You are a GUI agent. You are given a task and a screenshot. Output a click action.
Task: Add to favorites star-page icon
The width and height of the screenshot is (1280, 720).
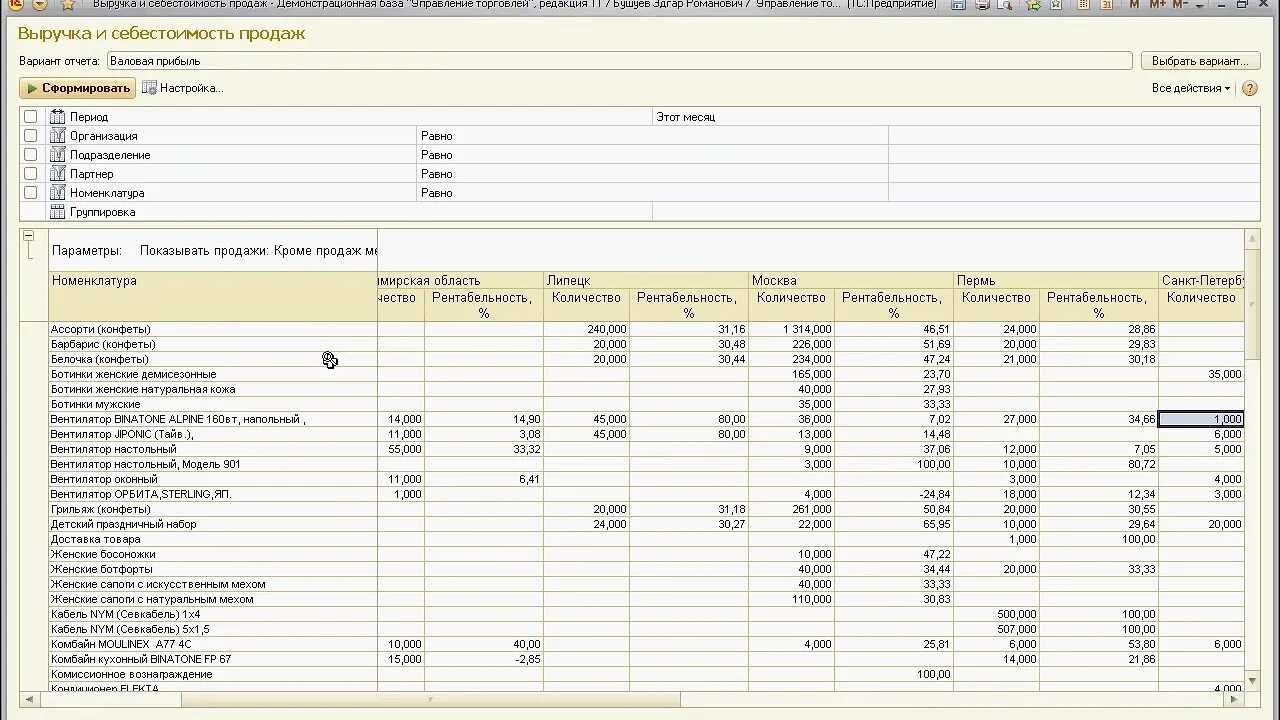coord(1057,5)
